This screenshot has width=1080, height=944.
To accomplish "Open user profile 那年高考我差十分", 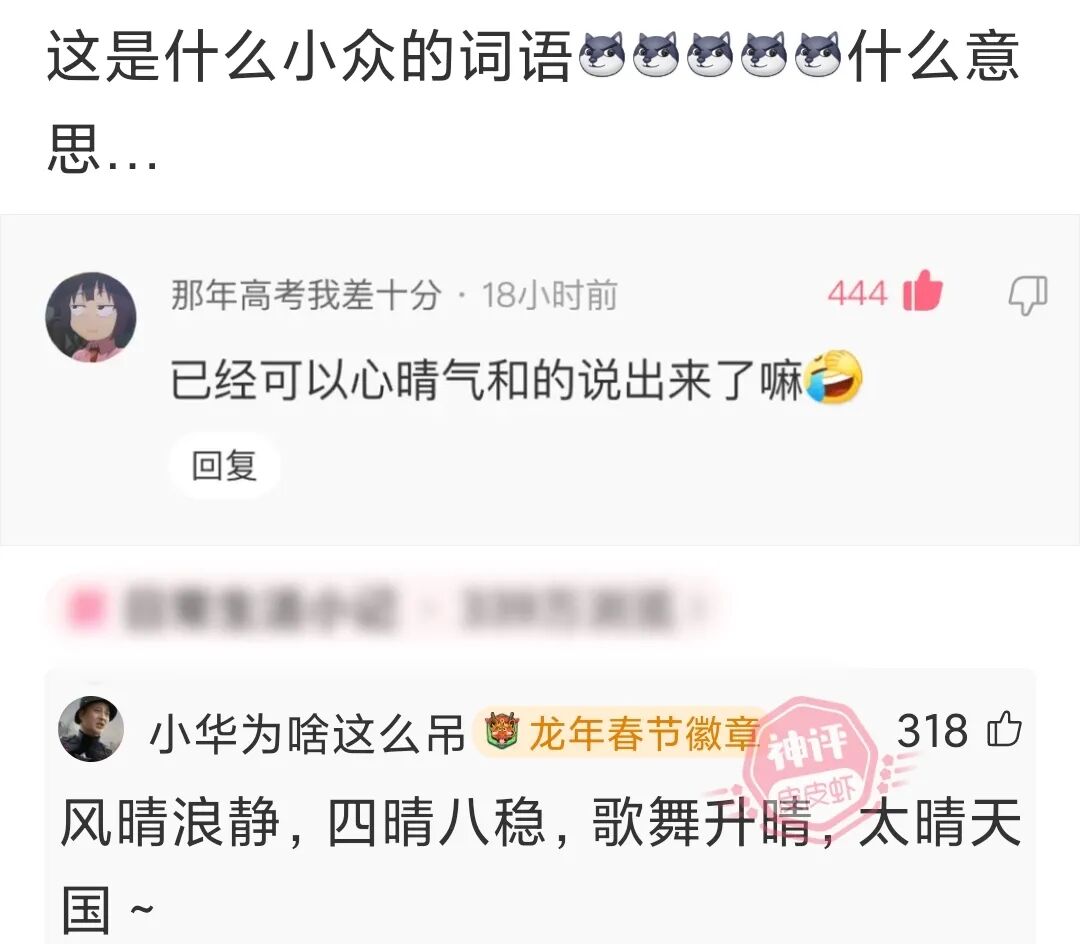I will (x=307, y=295).
